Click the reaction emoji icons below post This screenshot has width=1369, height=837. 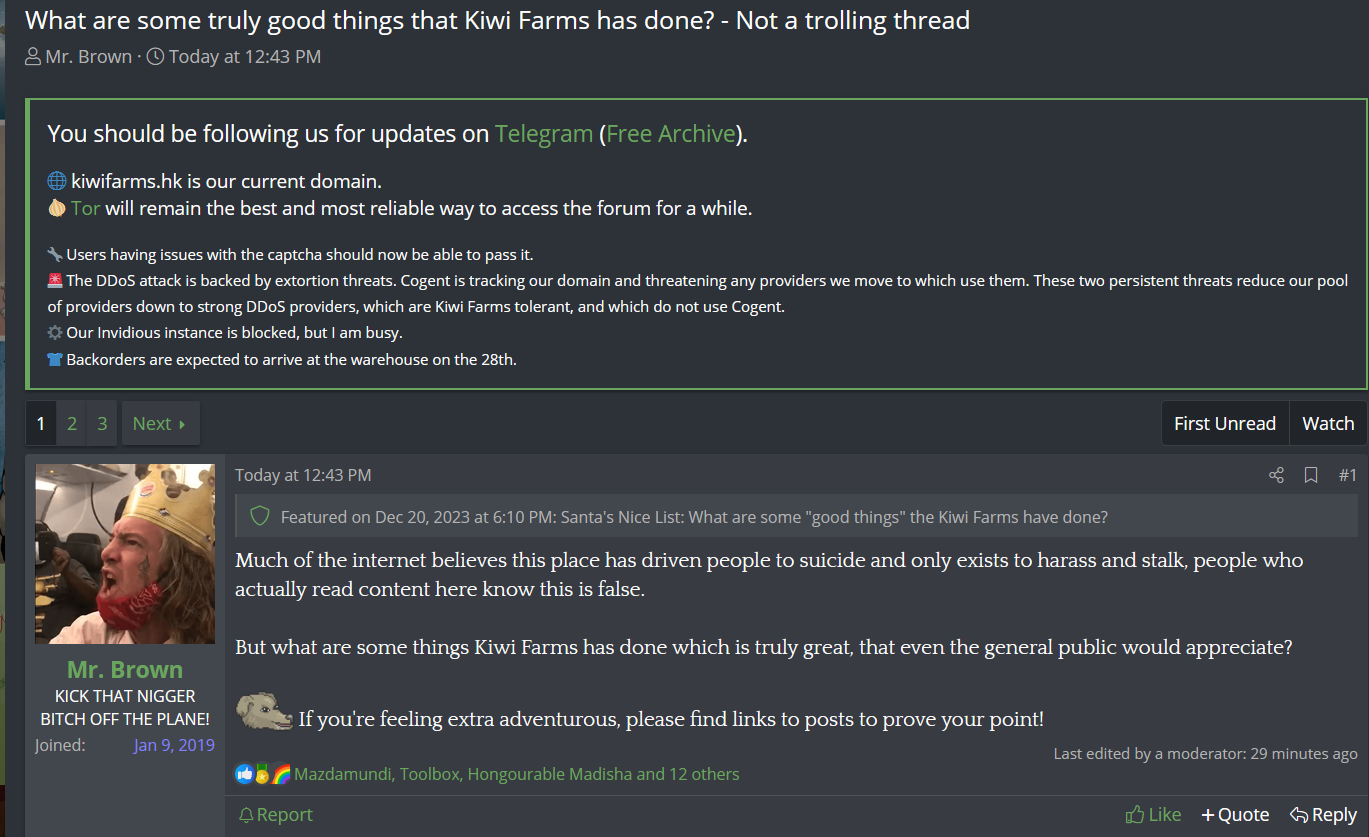click(x=263, y=774)
